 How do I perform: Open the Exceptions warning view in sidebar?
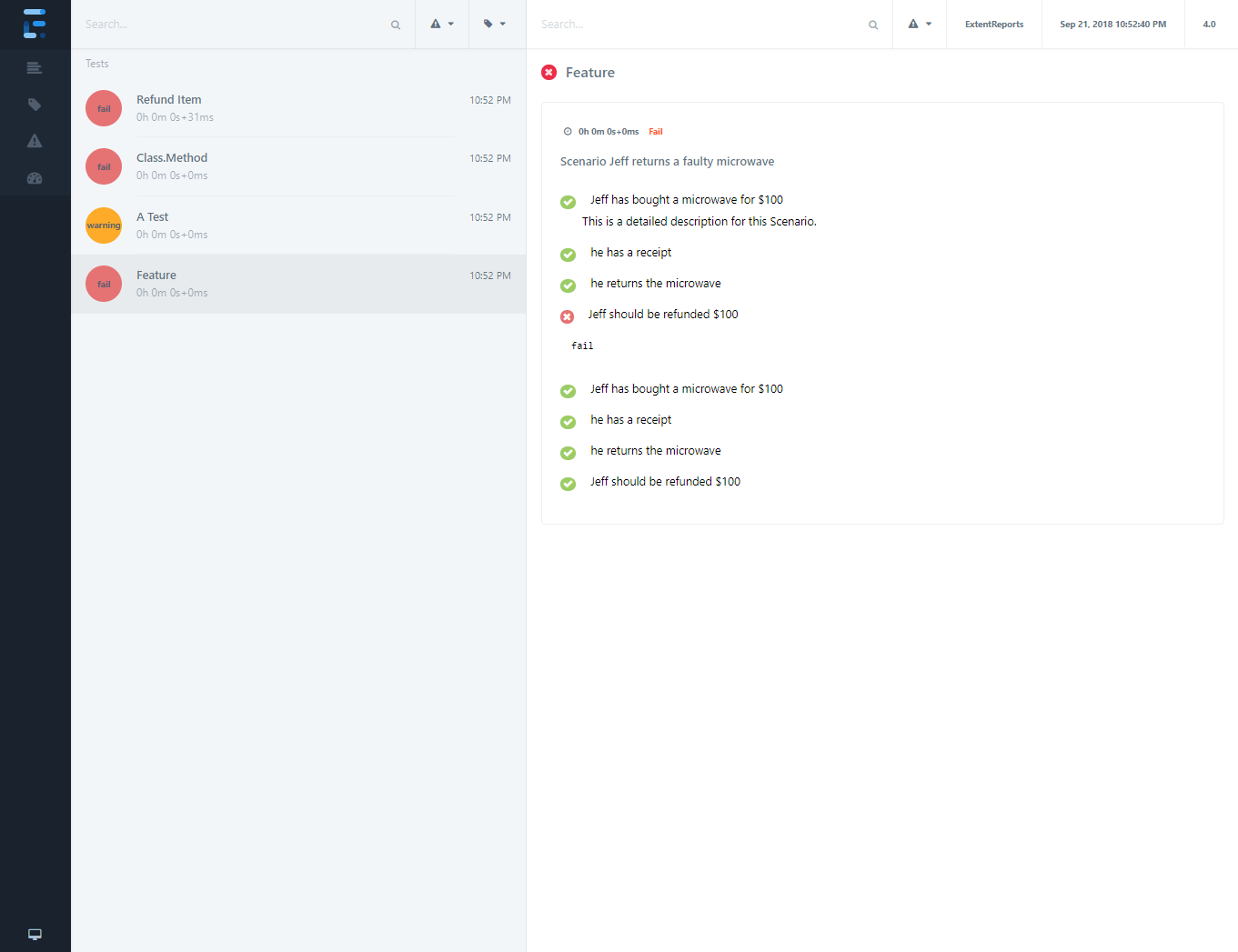pos(35,141)
